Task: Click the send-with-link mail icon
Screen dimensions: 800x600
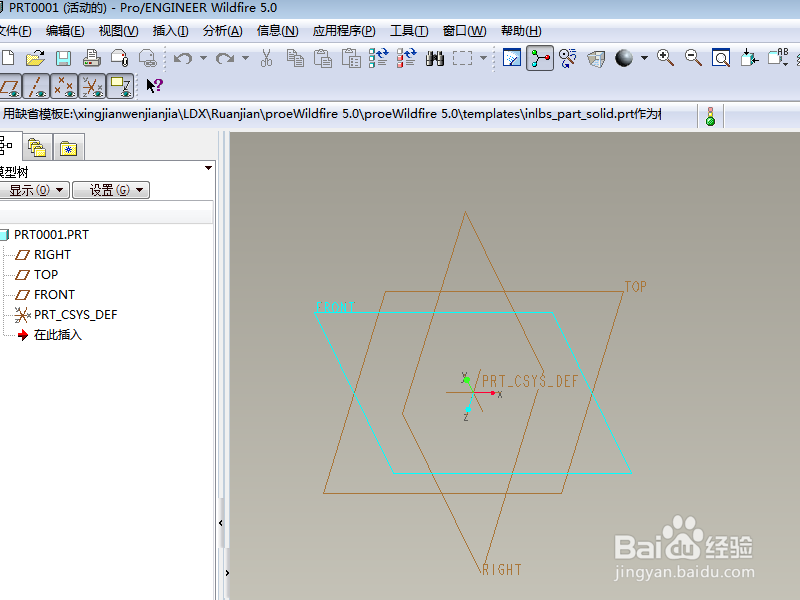Action: coord(147,58)
